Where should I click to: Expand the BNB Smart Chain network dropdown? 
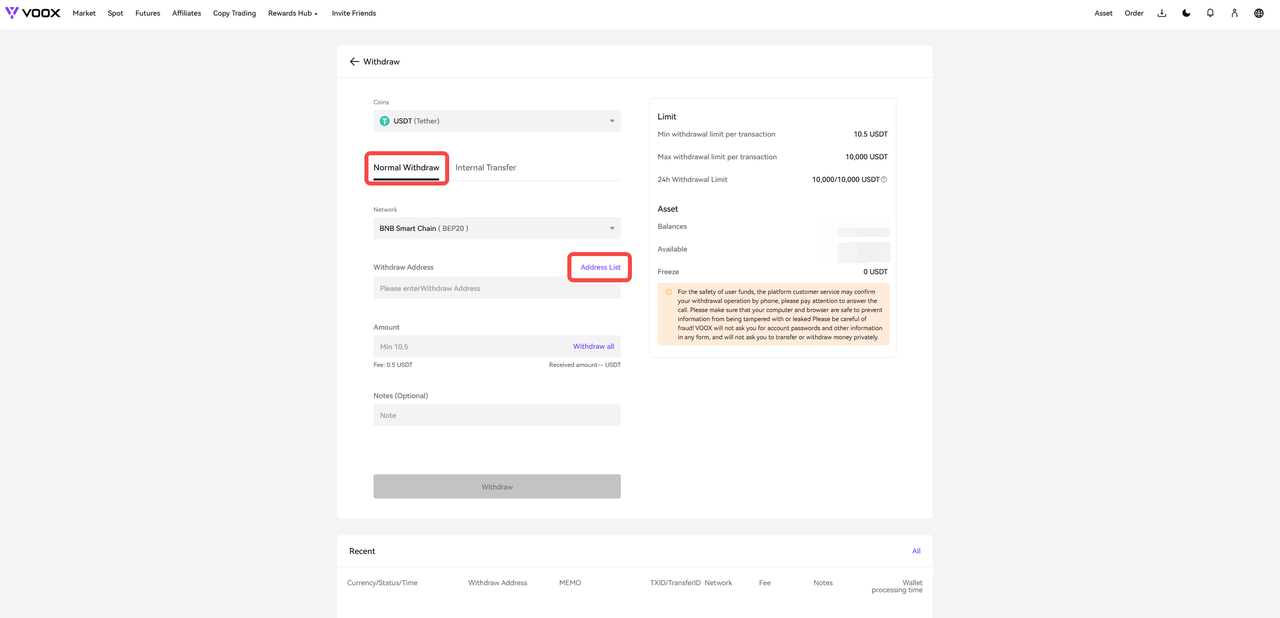(x=497, y=228)
